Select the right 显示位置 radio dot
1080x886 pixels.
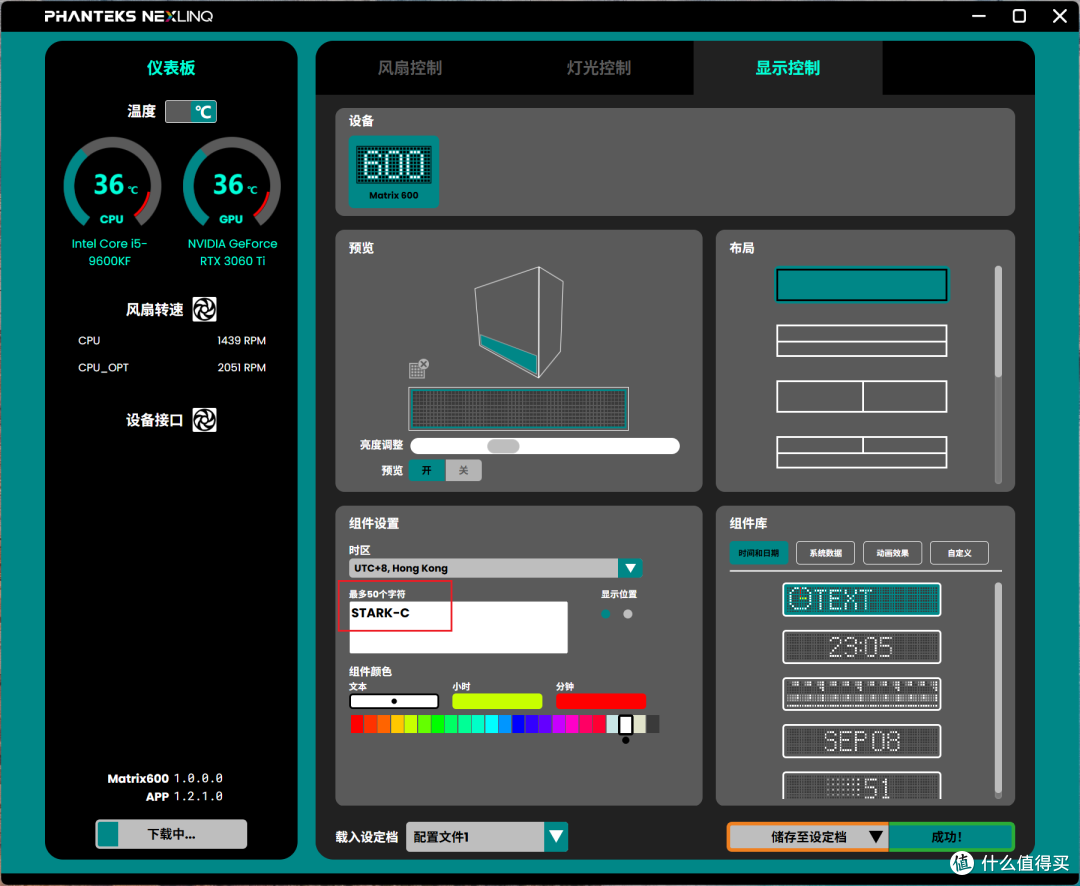627,614
